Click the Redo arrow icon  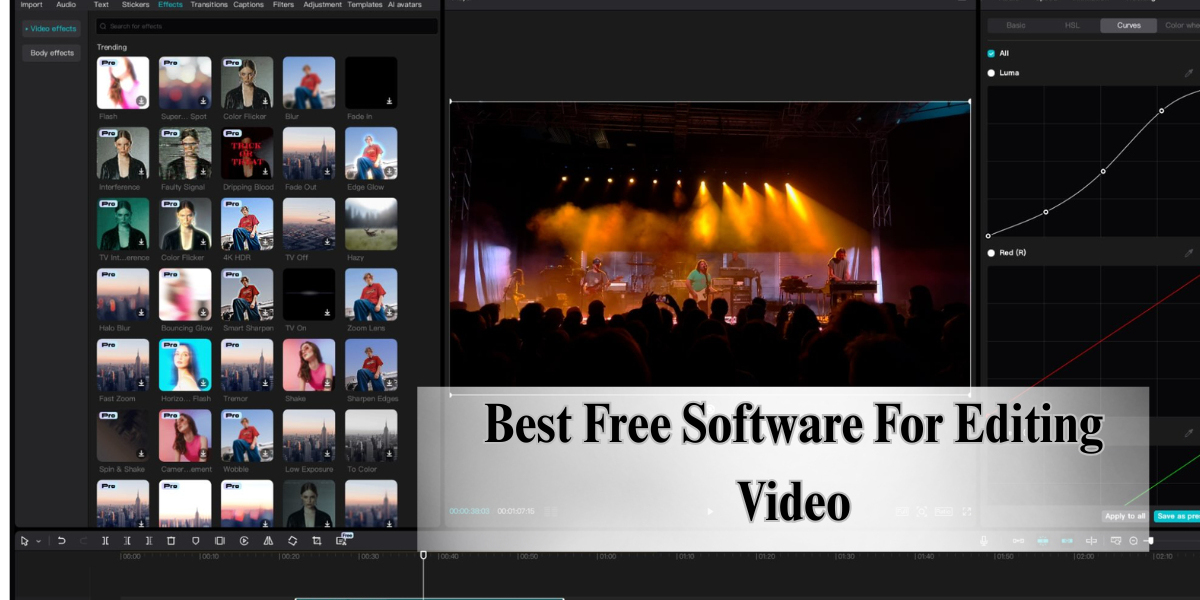(x=83, y=541)
